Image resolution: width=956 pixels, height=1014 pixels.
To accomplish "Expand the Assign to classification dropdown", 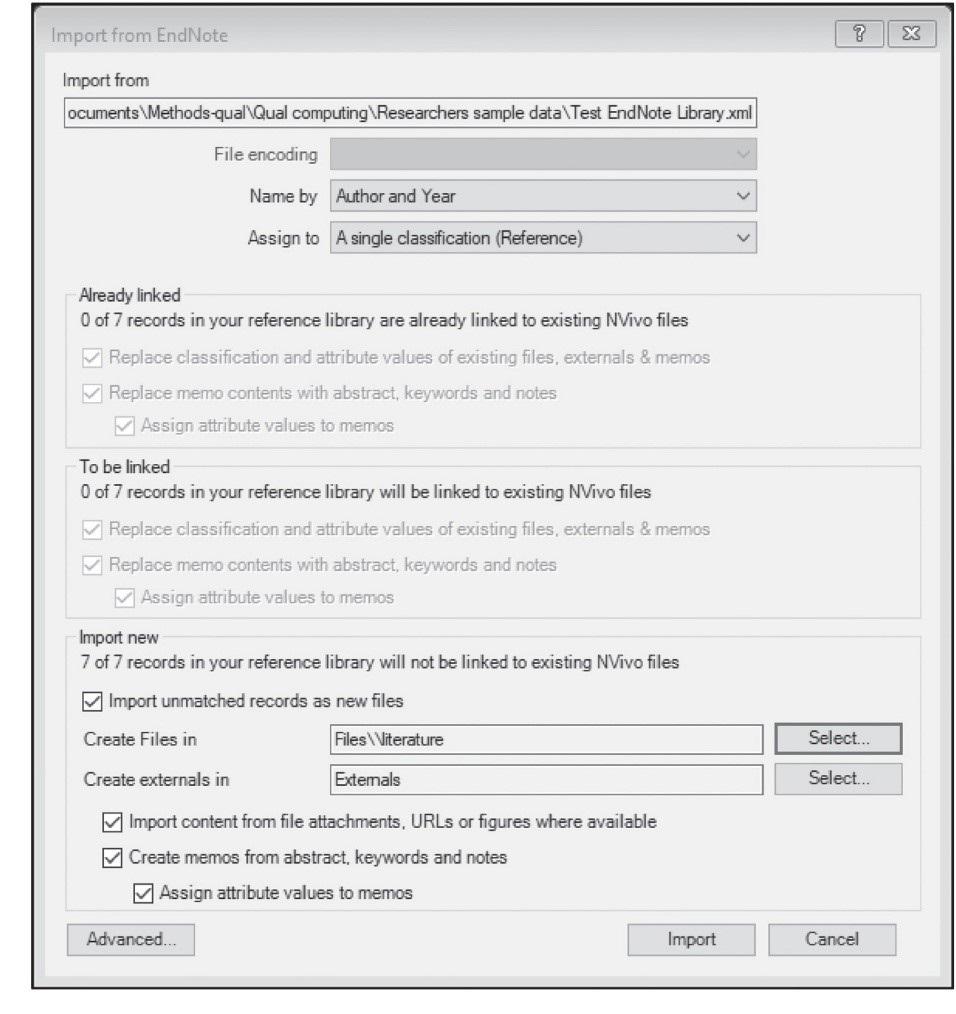I will (x=543, y=238).
